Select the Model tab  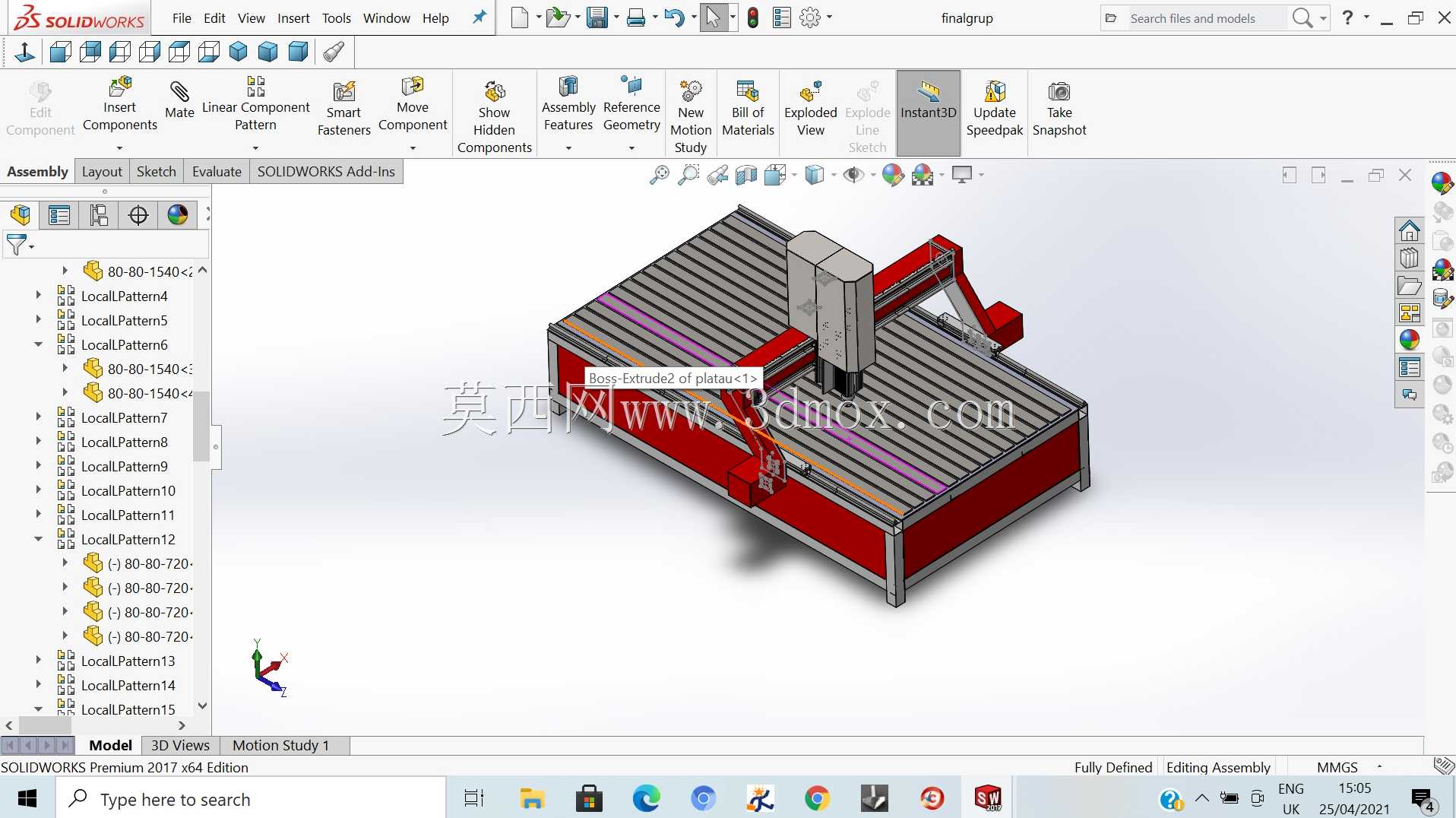tap(110, 745)
